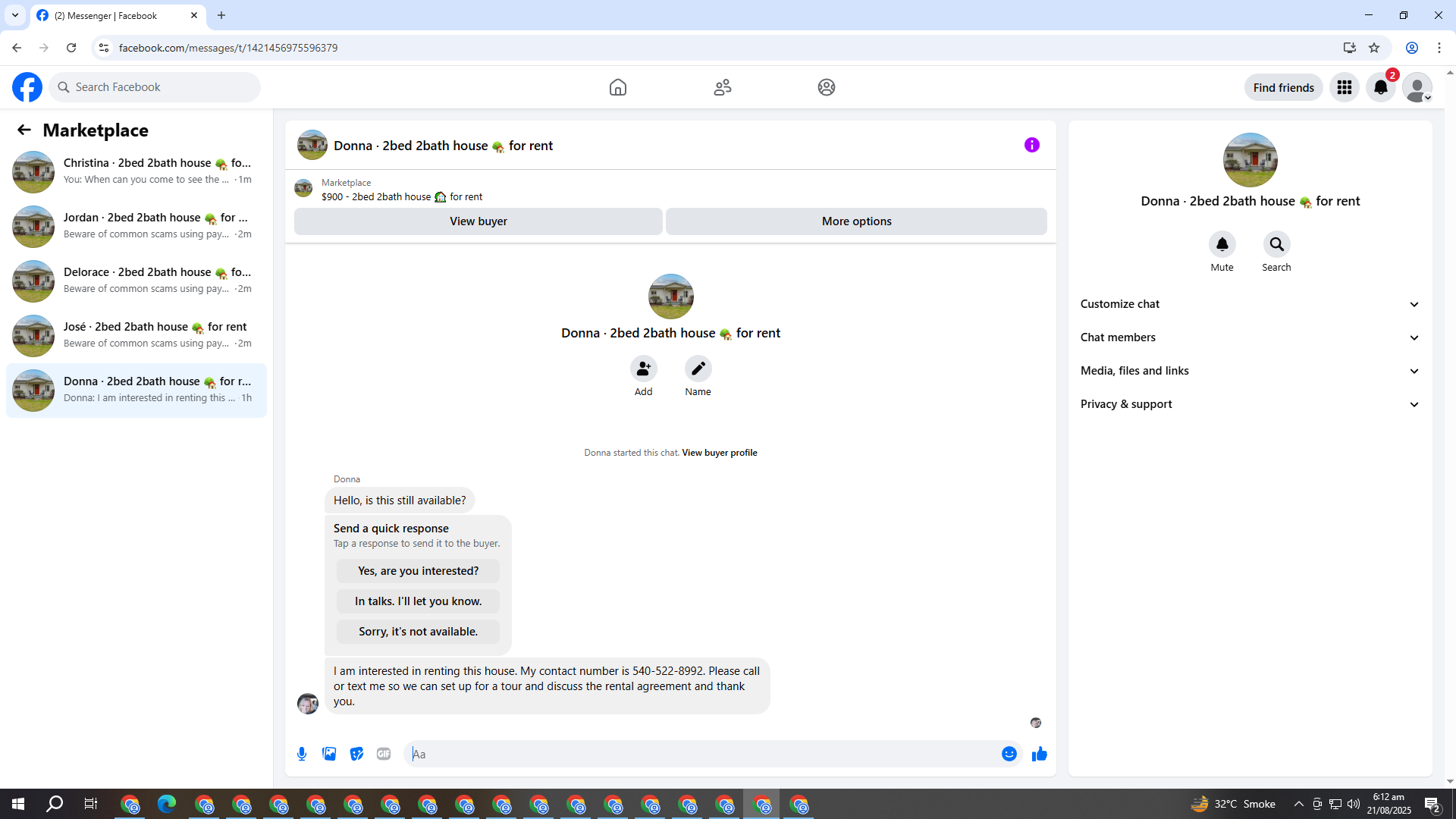1456x819 pixels.
Task: Expand Media, files and links
Action: (x=1250, y=371)
